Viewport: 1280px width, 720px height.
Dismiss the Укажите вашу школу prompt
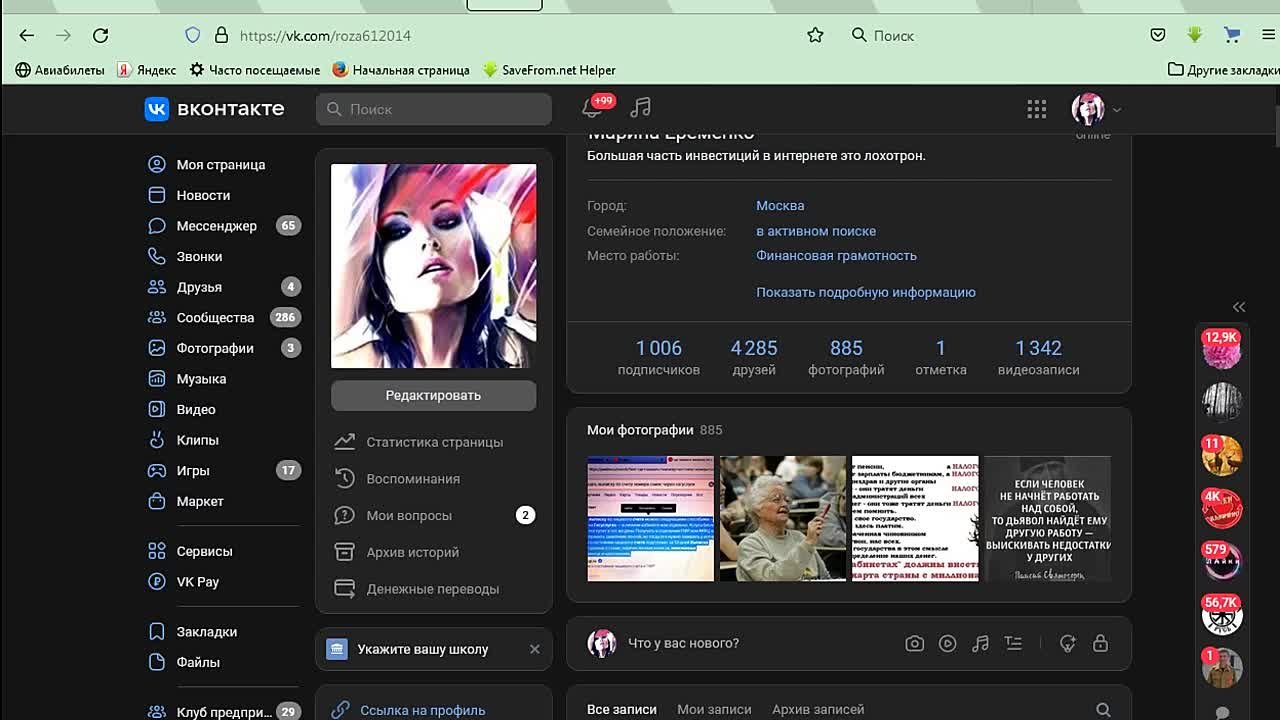[x=535, y=649]
